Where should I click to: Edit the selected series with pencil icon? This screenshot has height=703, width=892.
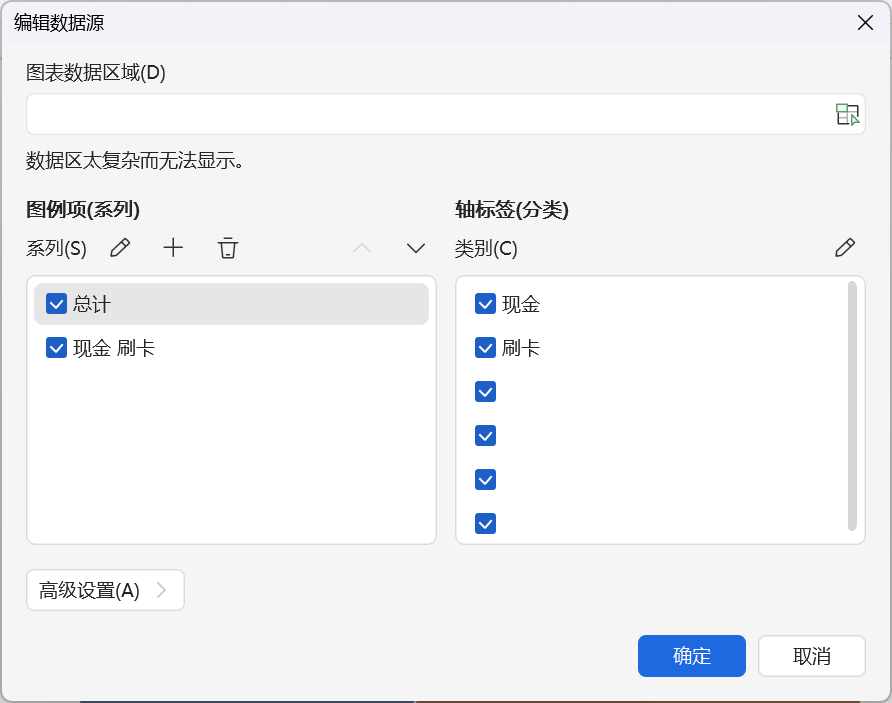point(120,248)
